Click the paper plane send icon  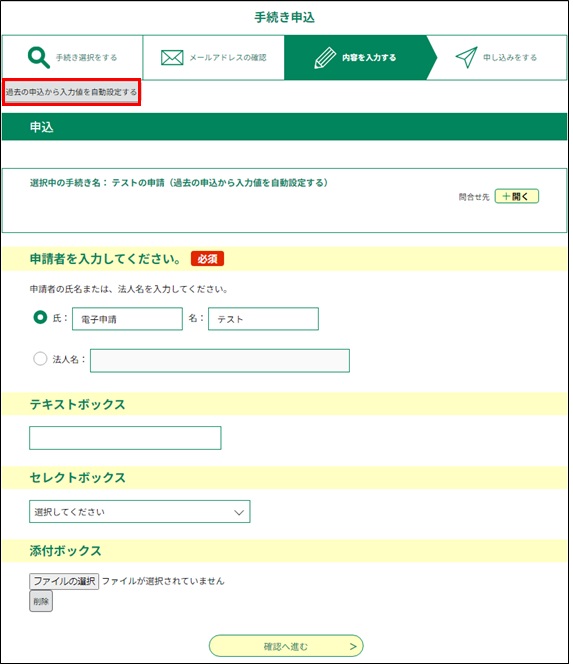(x=466, y=58)
